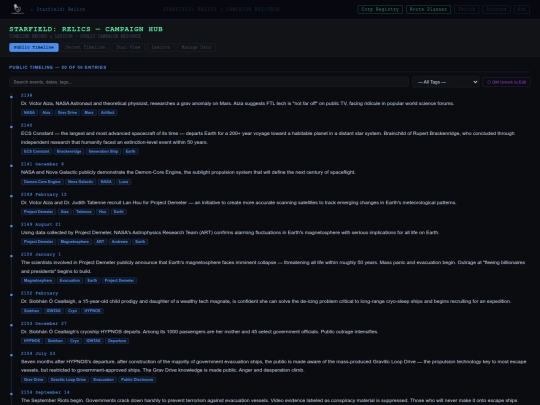Click the "2150 January 1" date heading
The image size is (540, 405).
(x=41, y=255)
